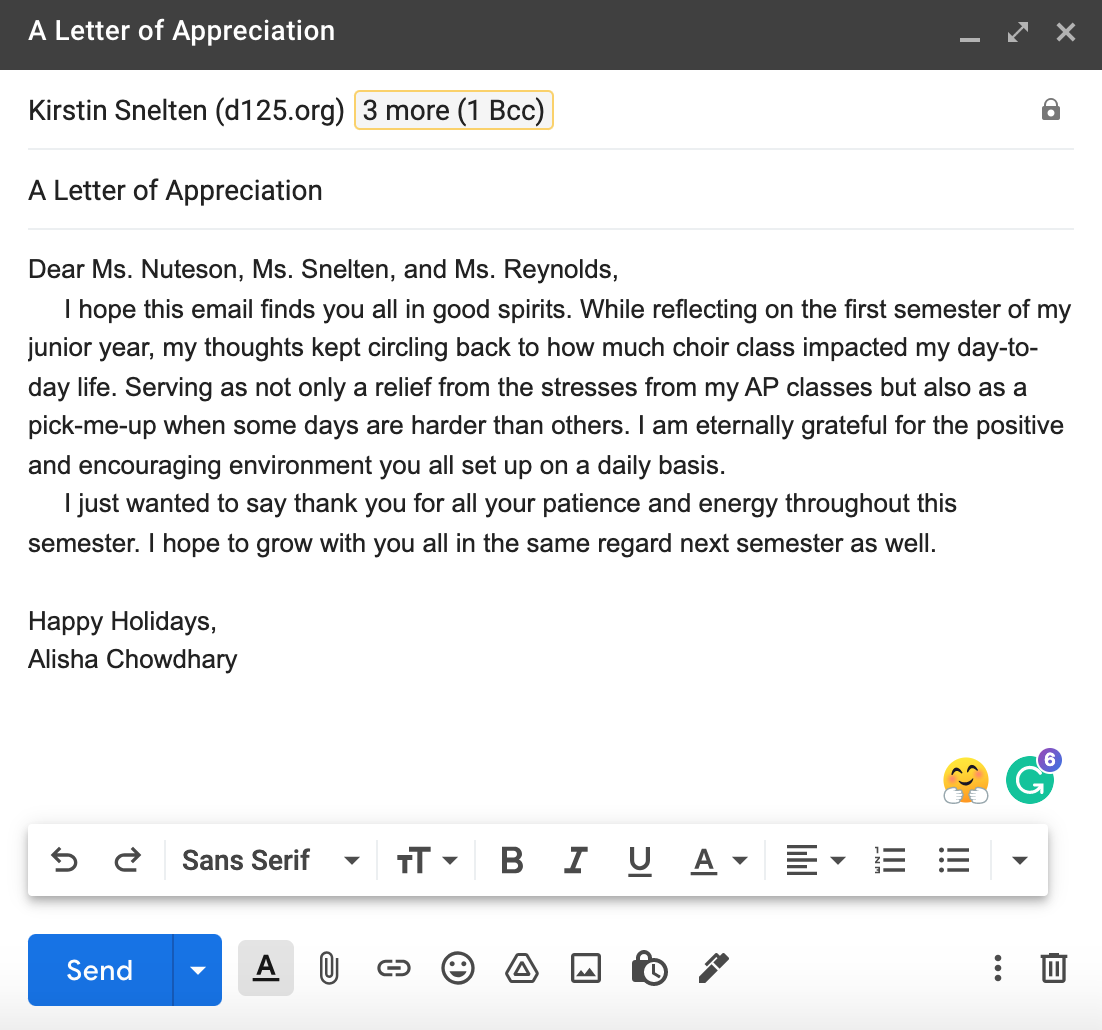Toggle confidential mode
This screenshot has width=1102, height=1030.
649,968
